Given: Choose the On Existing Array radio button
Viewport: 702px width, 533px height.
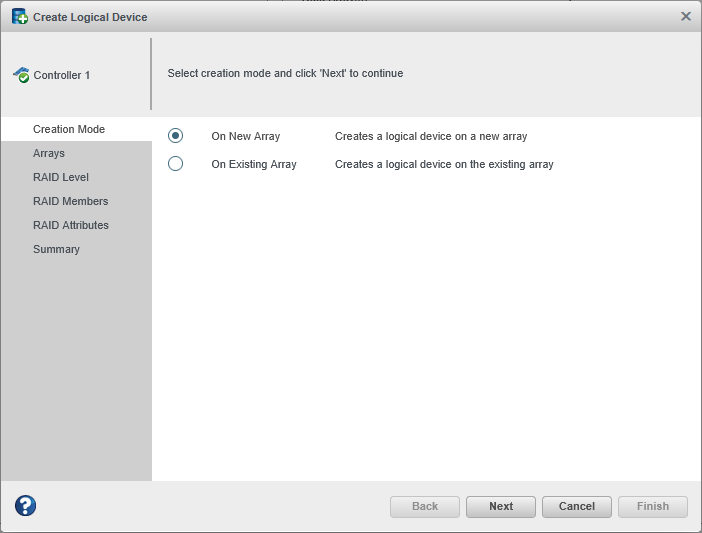Looking at the screenshot, I should (x=176, y=164).
